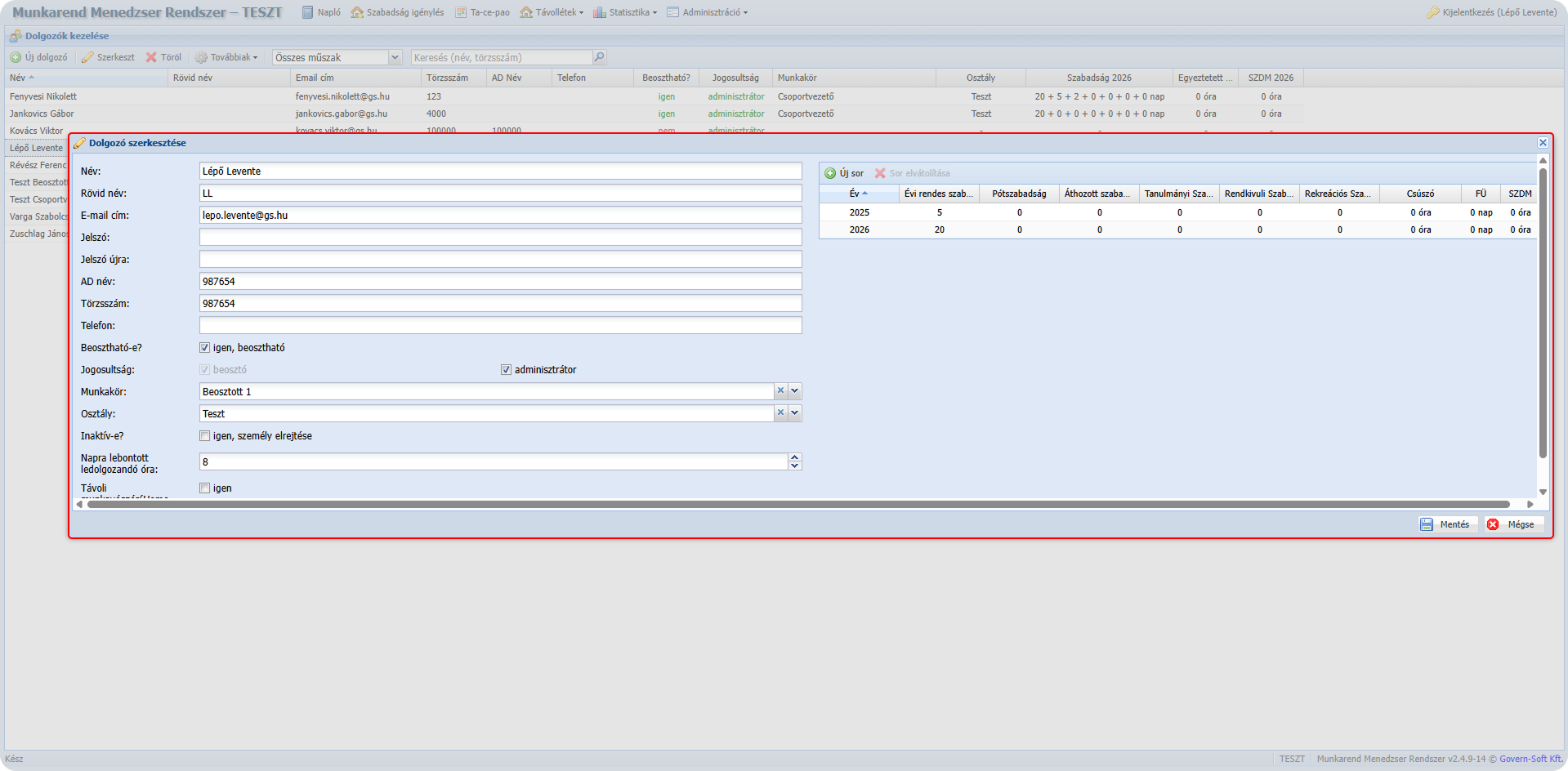
Task: Clear the Munkakör field with X icon
Action: pyautogui.click(x=780, y=391)
